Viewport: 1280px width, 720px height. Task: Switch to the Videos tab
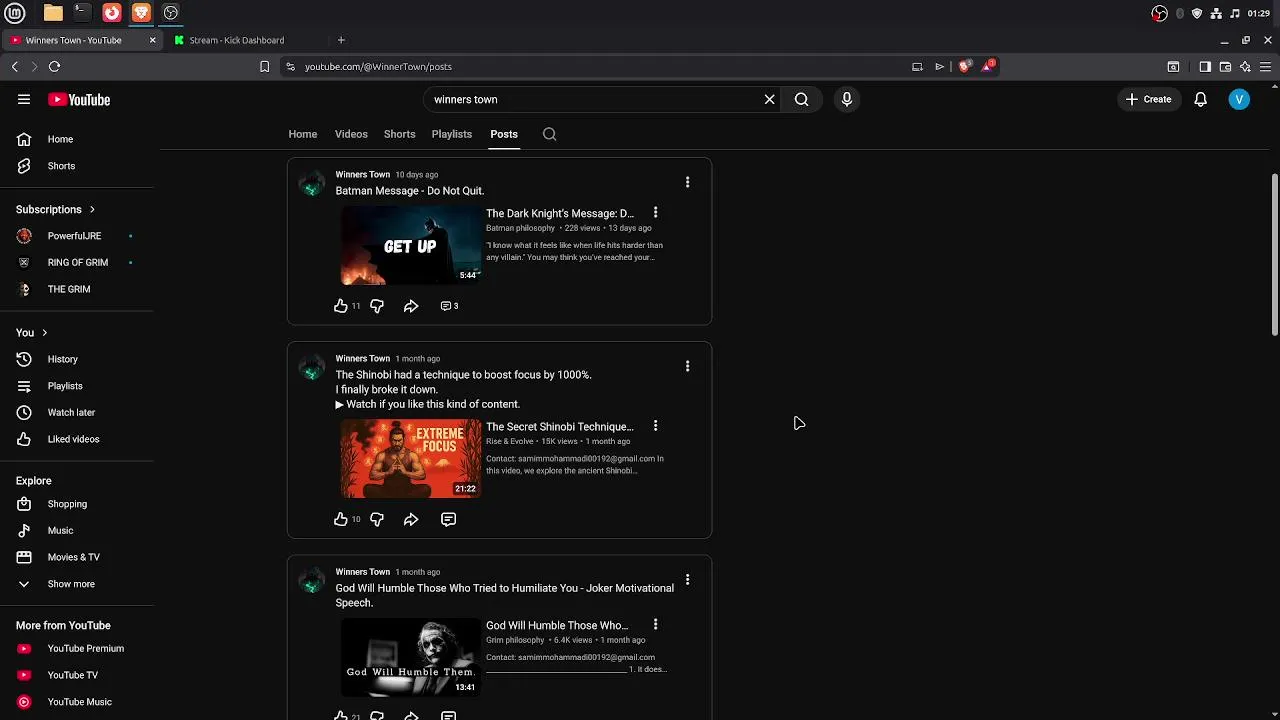[351, 134]
